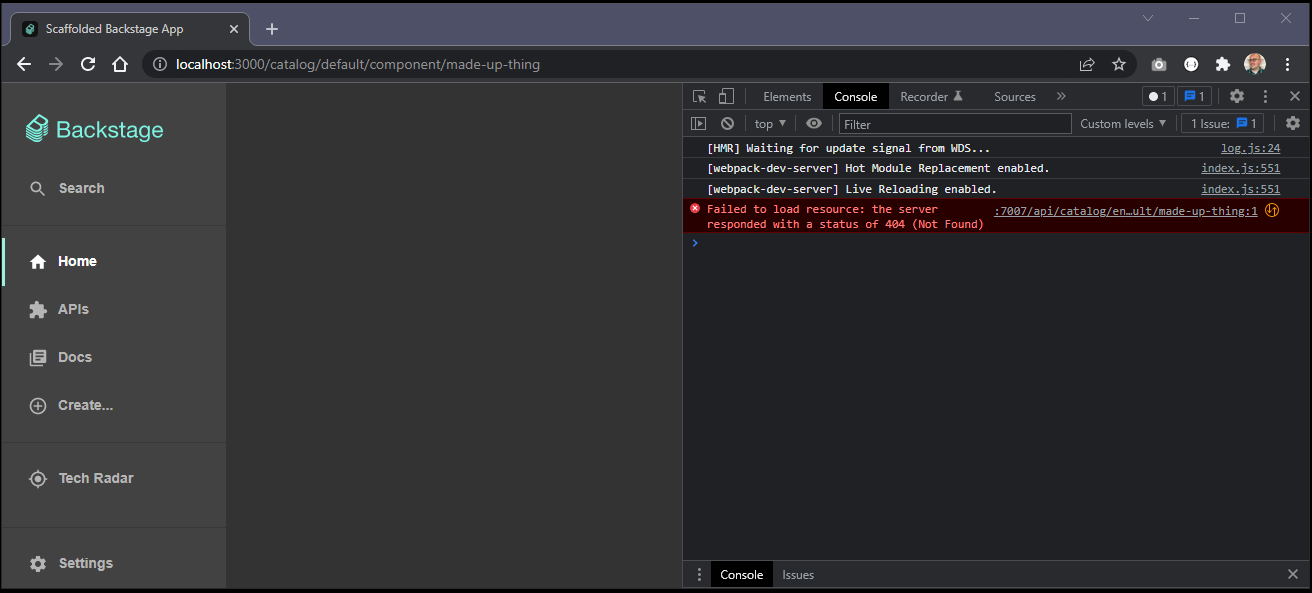Viewport: 1312px width, 593px height.
Task: Open DevTools customize three-dot menu
Action: [x=1265, y=96]
